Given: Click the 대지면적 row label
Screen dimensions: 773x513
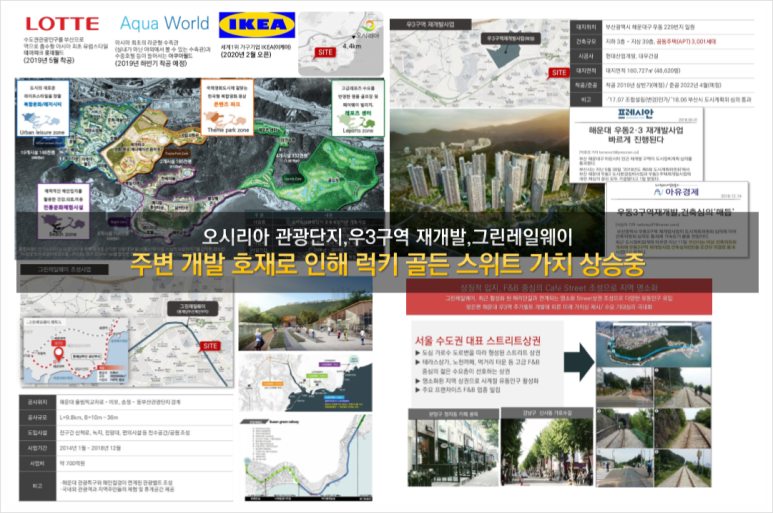Looking at the screenshot, I should coord(586,71).
